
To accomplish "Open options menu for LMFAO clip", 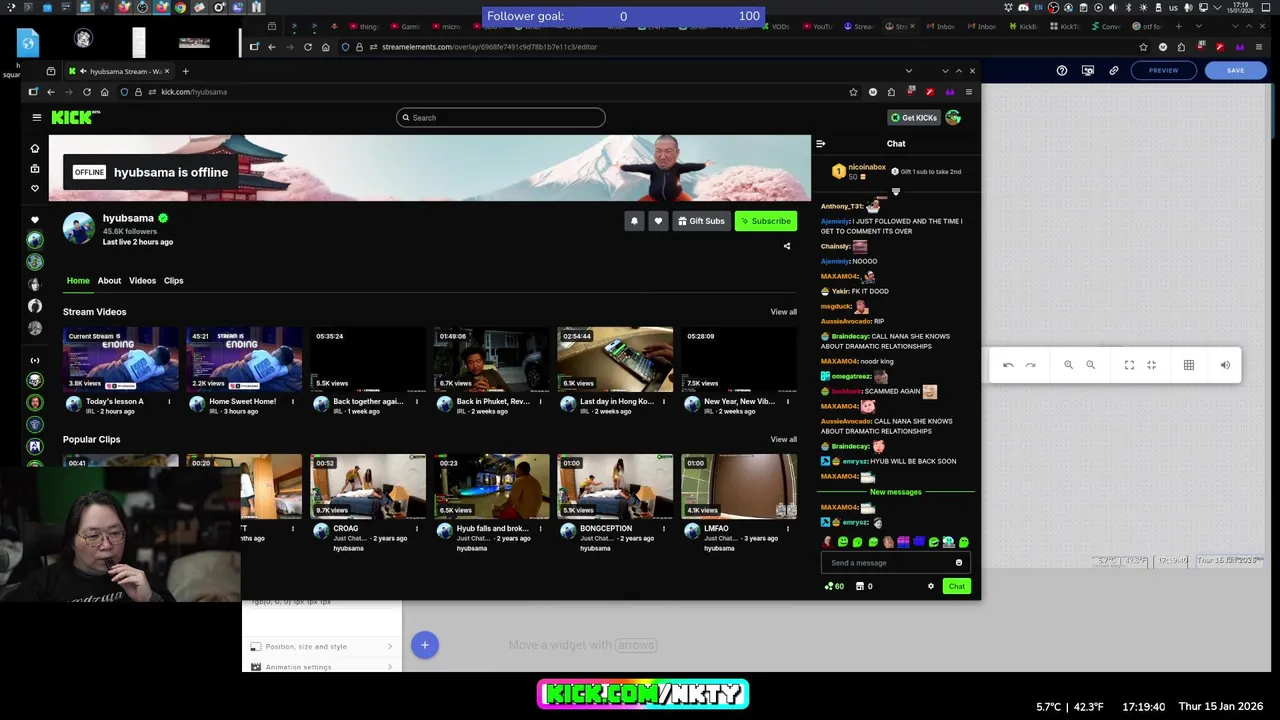I will tap(788, 529).
